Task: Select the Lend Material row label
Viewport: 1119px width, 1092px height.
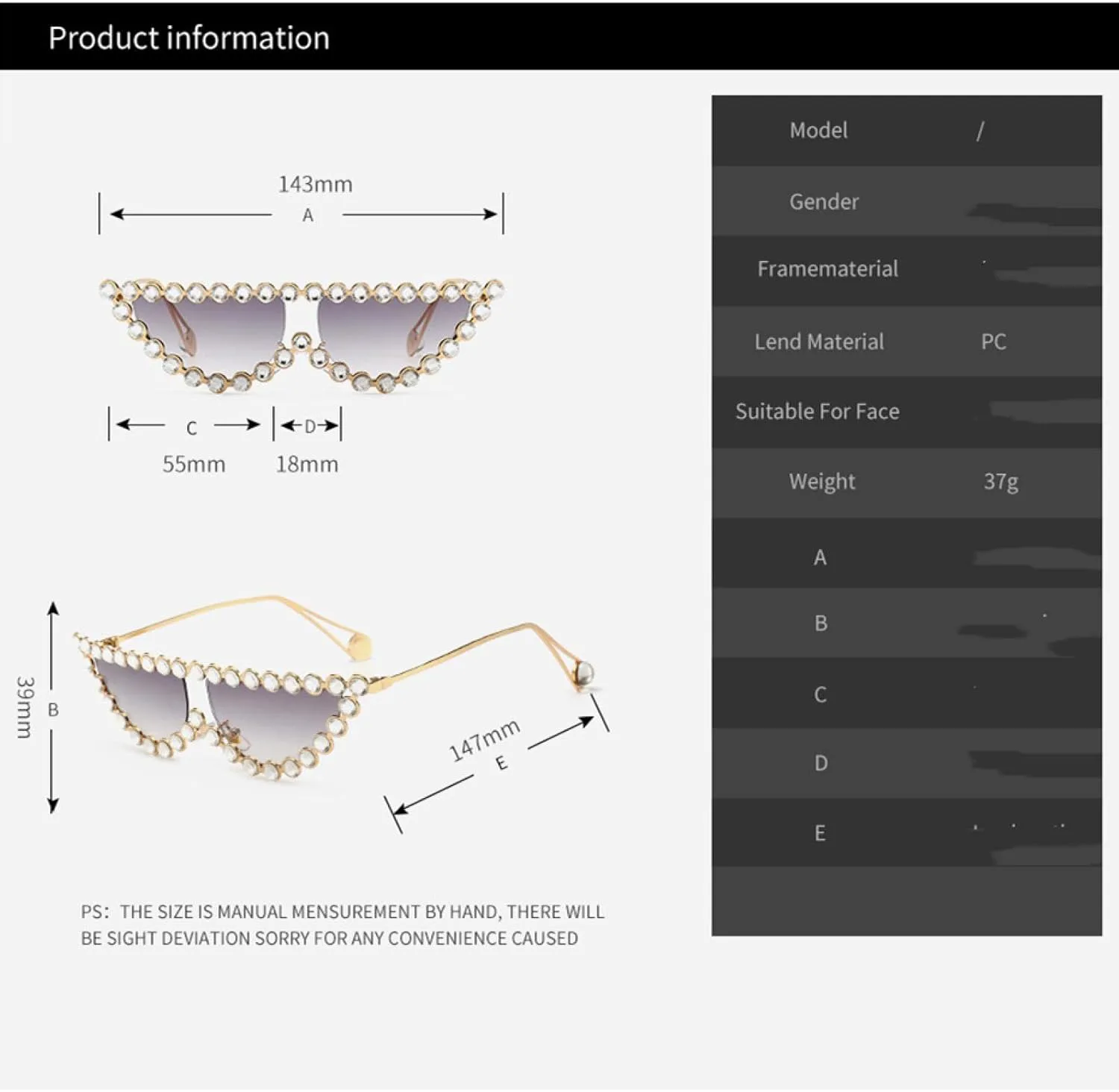Action: 818,342
